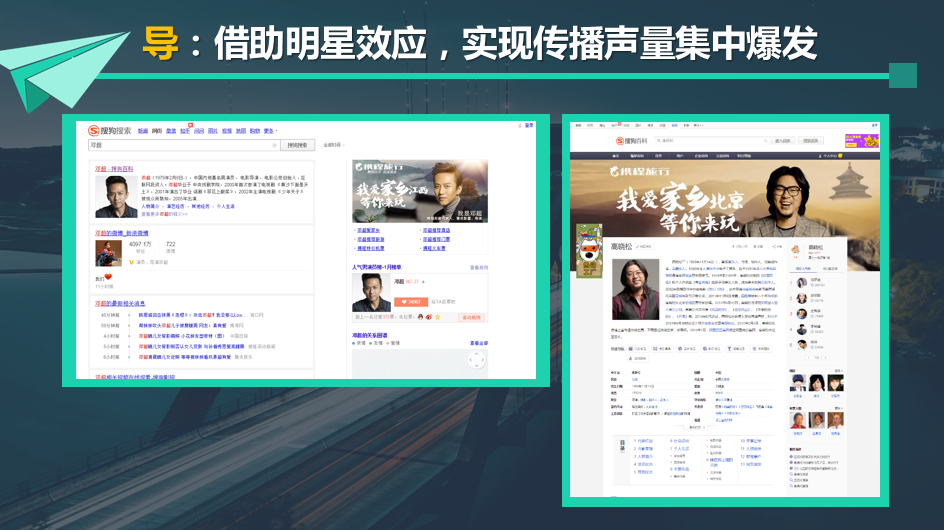Click the 搜狗搜索 search button
Viewport: 944px width, 530px height.
pyautogui.click(x=297, y=145)
